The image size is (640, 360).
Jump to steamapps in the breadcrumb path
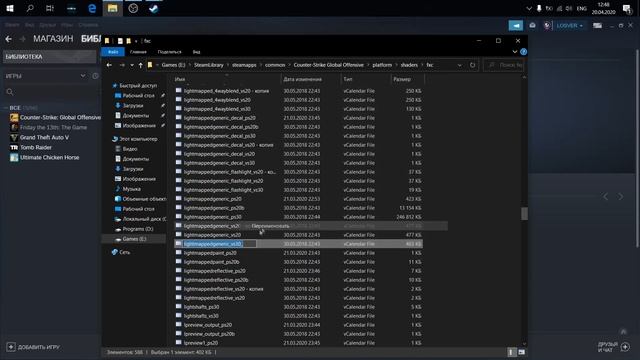244,65
